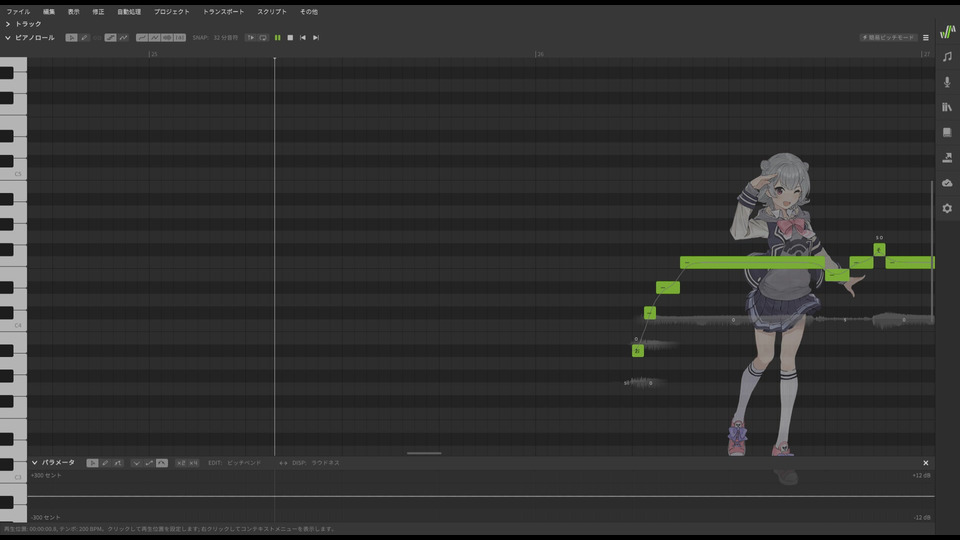The image size is (960, 540).
Task: Open the その他 menu
Action: coord(309,12)
